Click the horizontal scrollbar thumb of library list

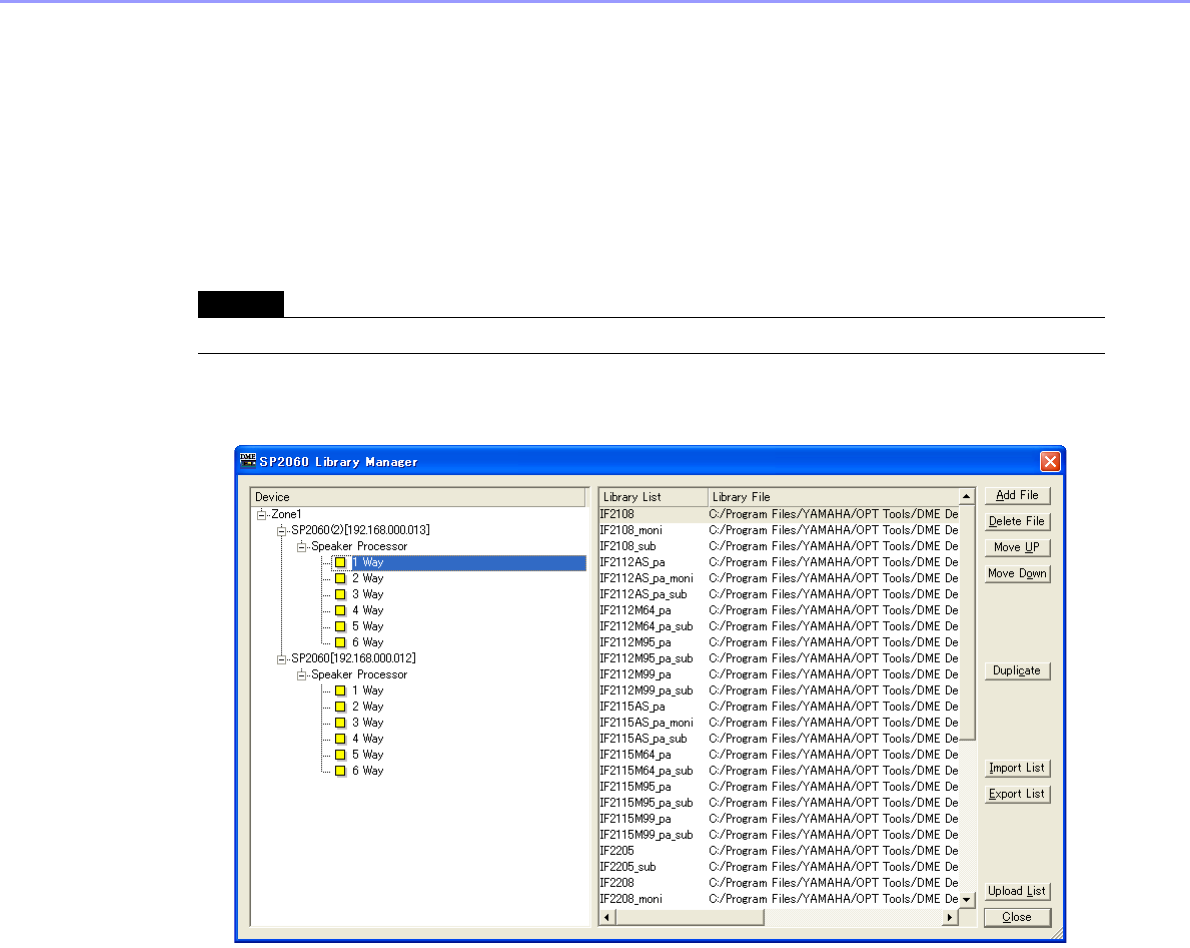pos(690,918)
